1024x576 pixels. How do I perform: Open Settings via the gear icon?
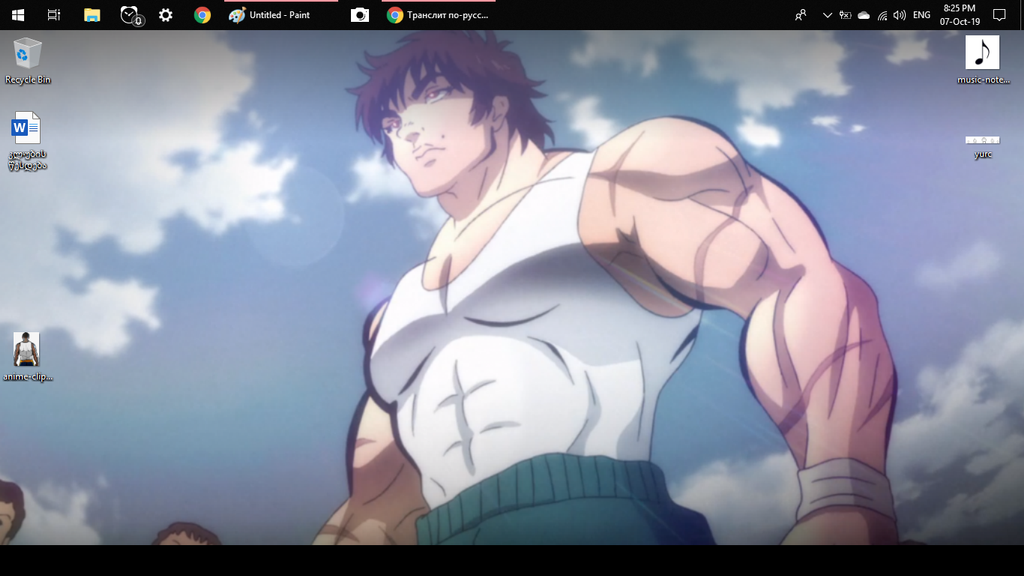click(x=166, y=15)
